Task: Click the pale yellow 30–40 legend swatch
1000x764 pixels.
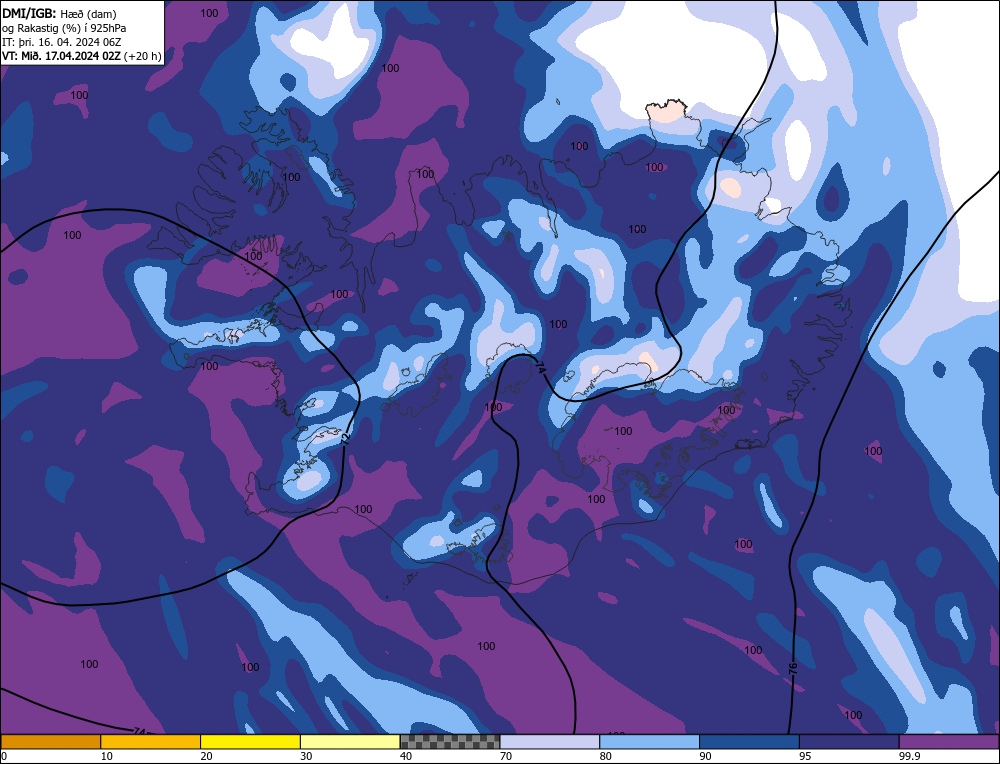Action: click(350, 742)
